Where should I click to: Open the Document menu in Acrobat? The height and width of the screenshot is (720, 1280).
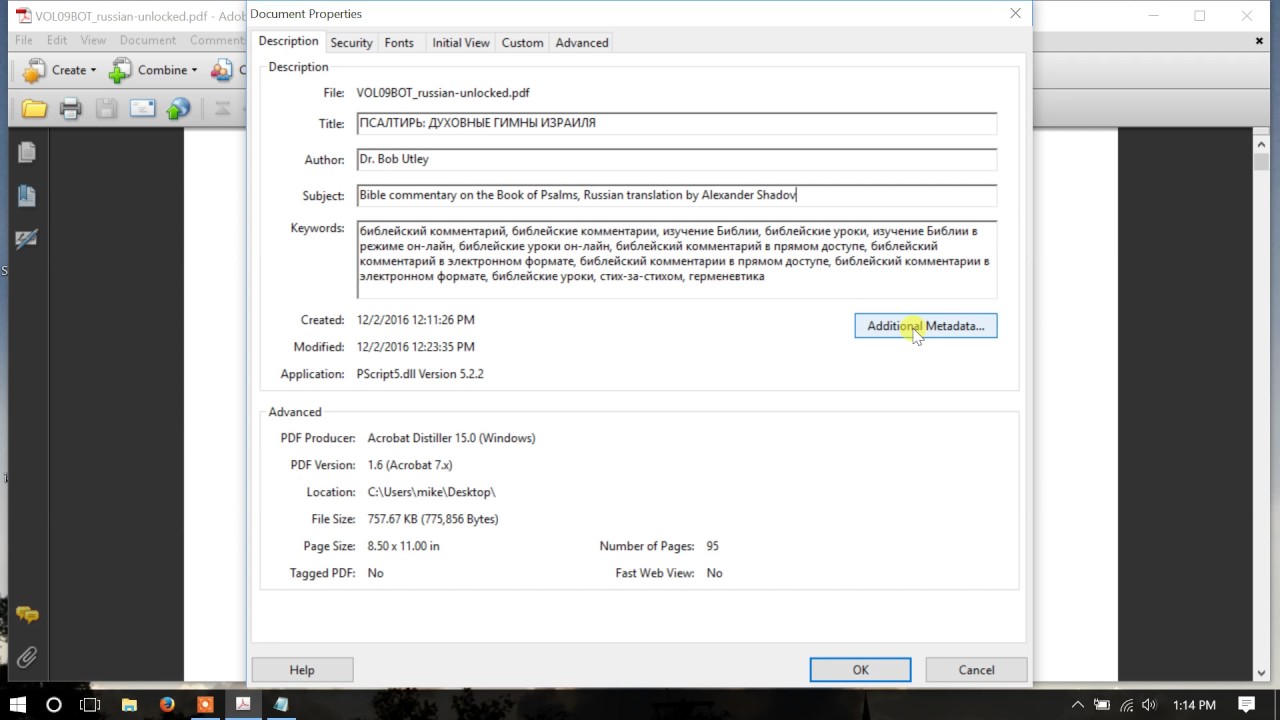(x=148, y=40)
